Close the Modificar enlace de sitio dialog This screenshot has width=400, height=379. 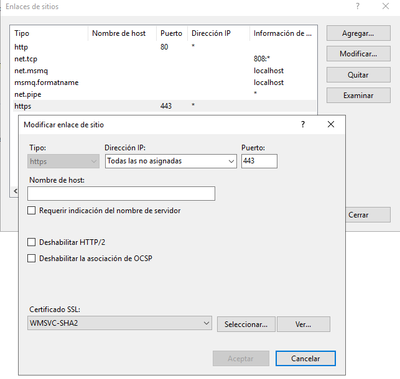tap(331, 125)
